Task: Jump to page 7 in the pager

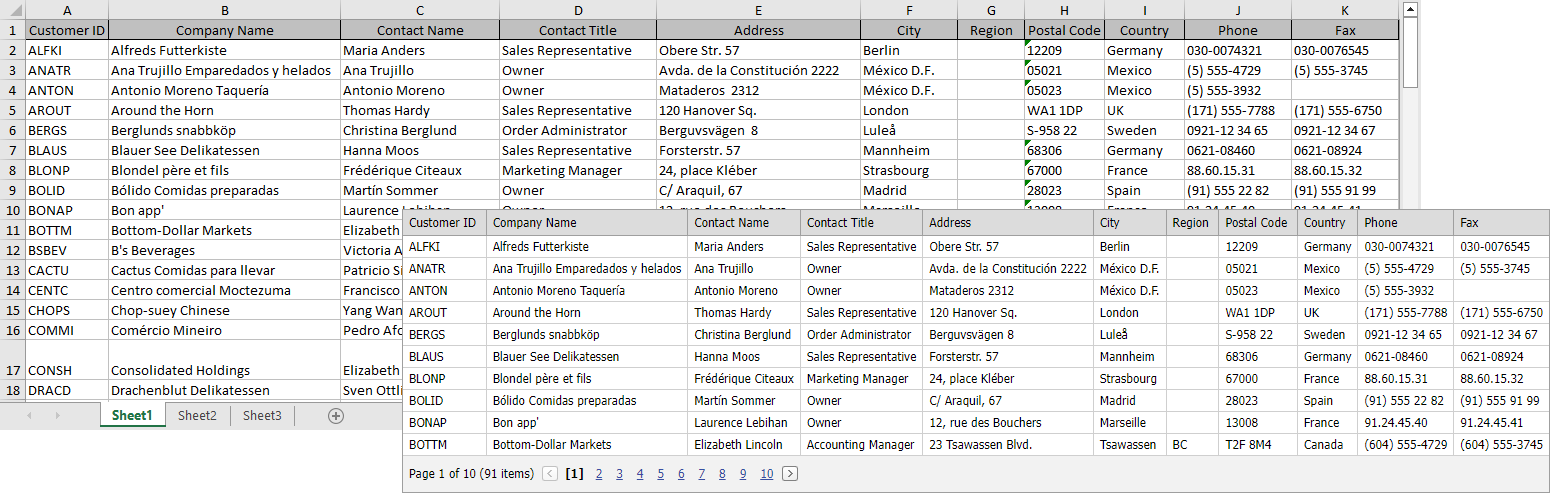Action: click(x=701, y=474)
